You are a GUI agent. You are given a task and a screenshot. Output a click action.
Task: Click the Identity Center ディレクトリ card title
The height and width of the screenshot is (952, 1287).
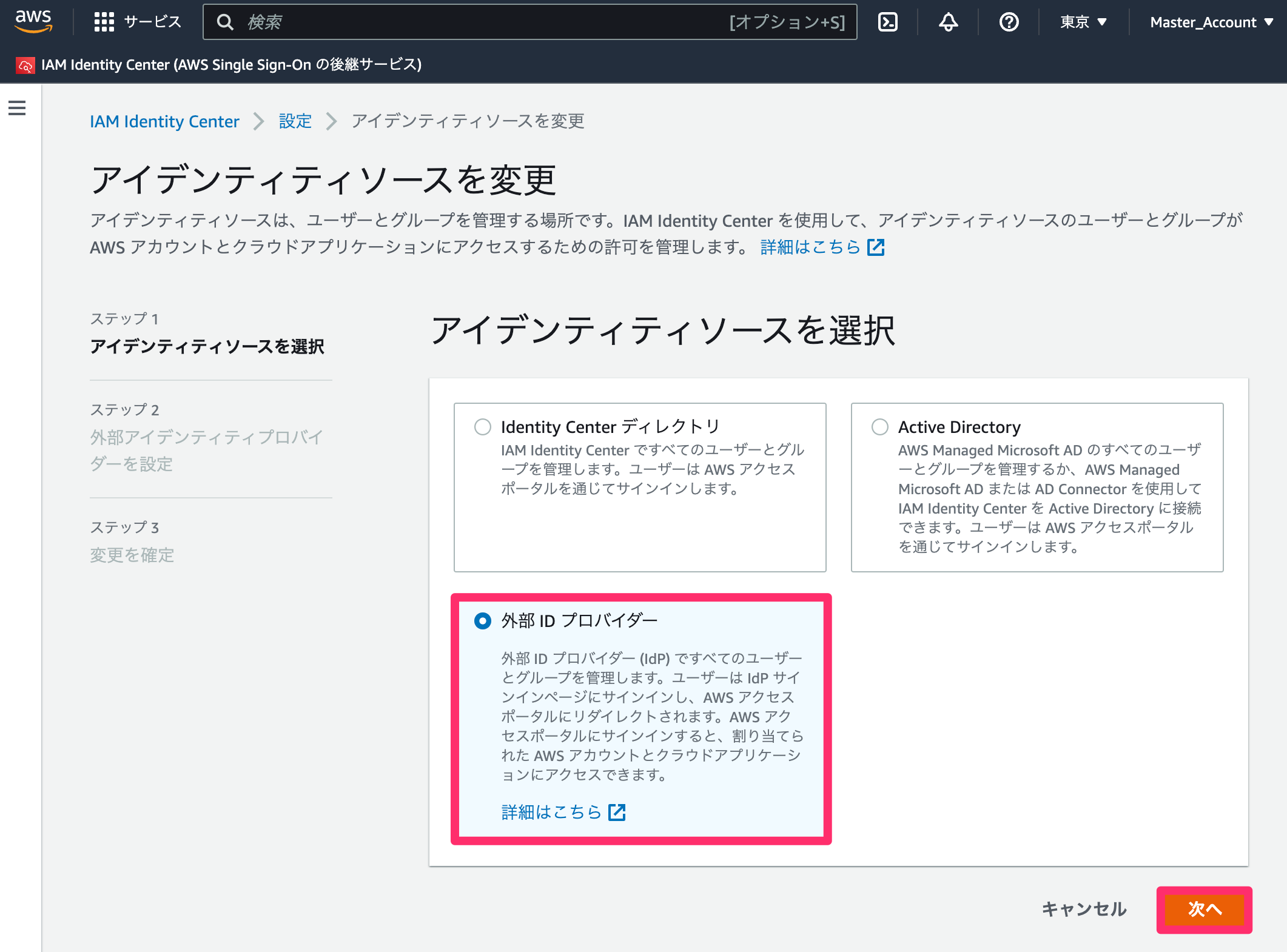(x=610, y=427)
